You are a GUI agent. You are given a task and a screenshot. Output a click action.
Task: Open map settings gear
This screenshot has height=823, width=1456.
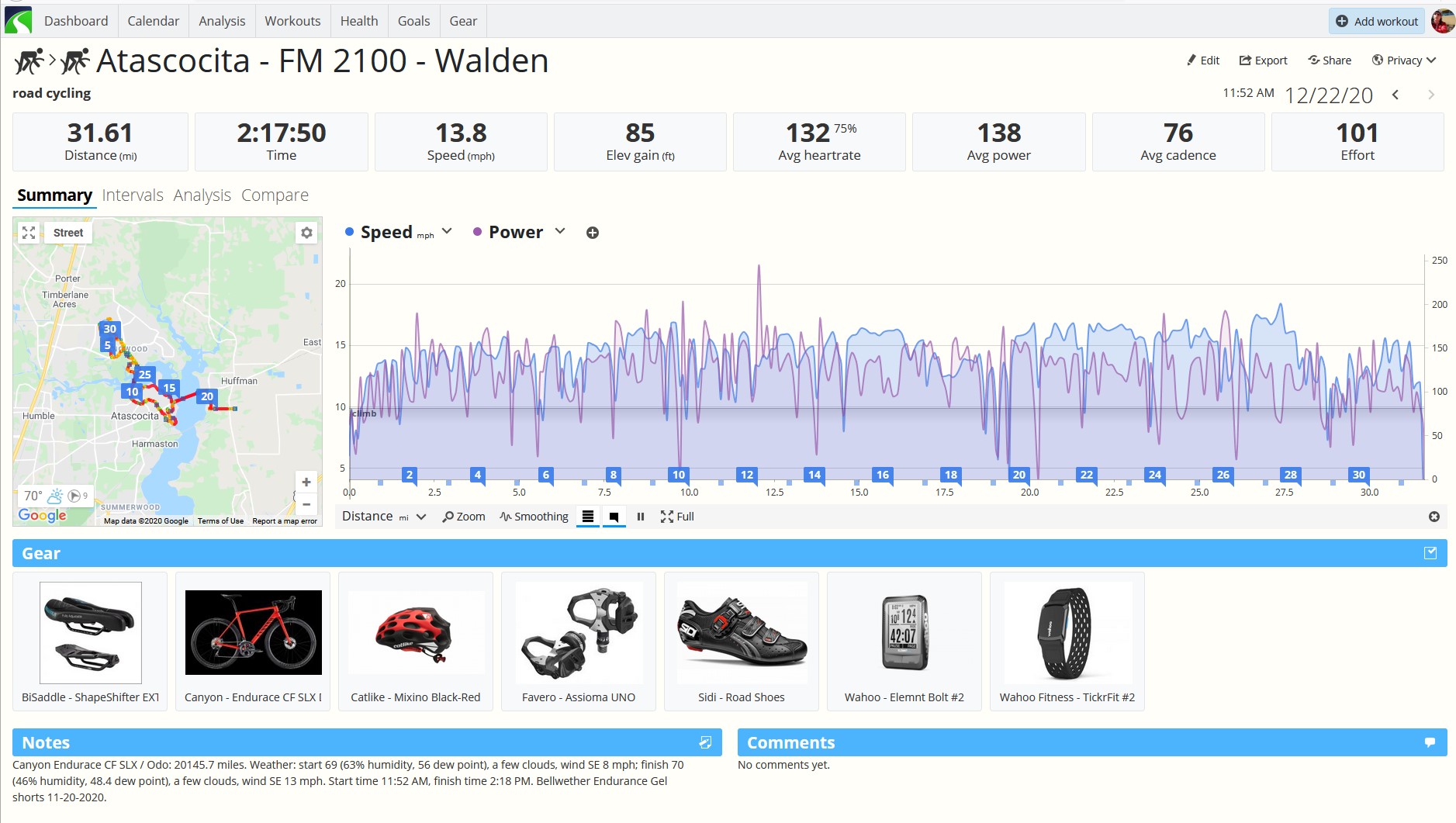[x=306, y=233]
